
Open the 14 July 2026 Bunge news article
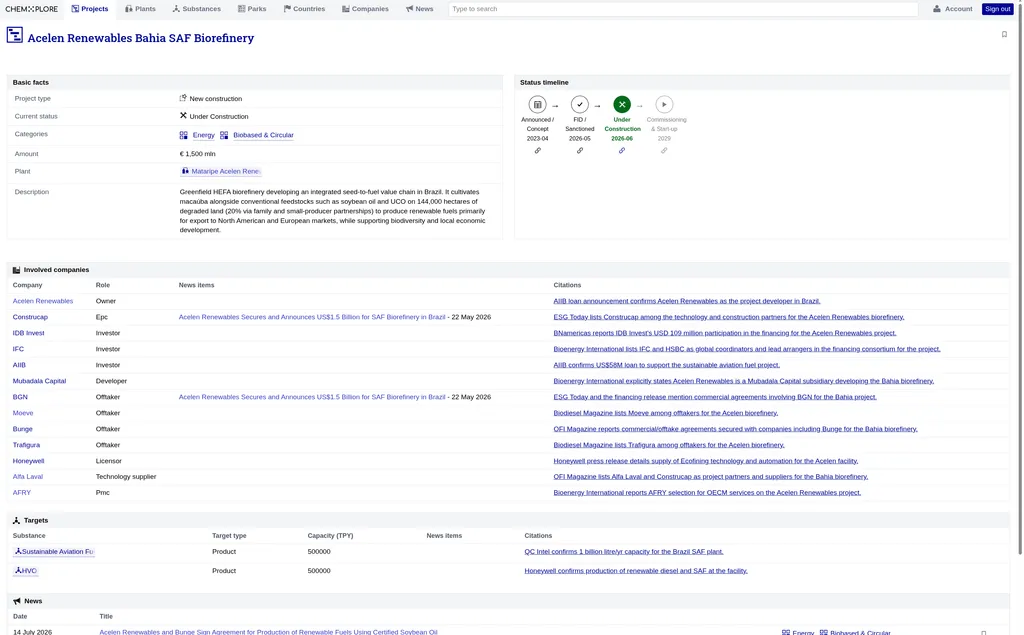click(x=268, y=632)
